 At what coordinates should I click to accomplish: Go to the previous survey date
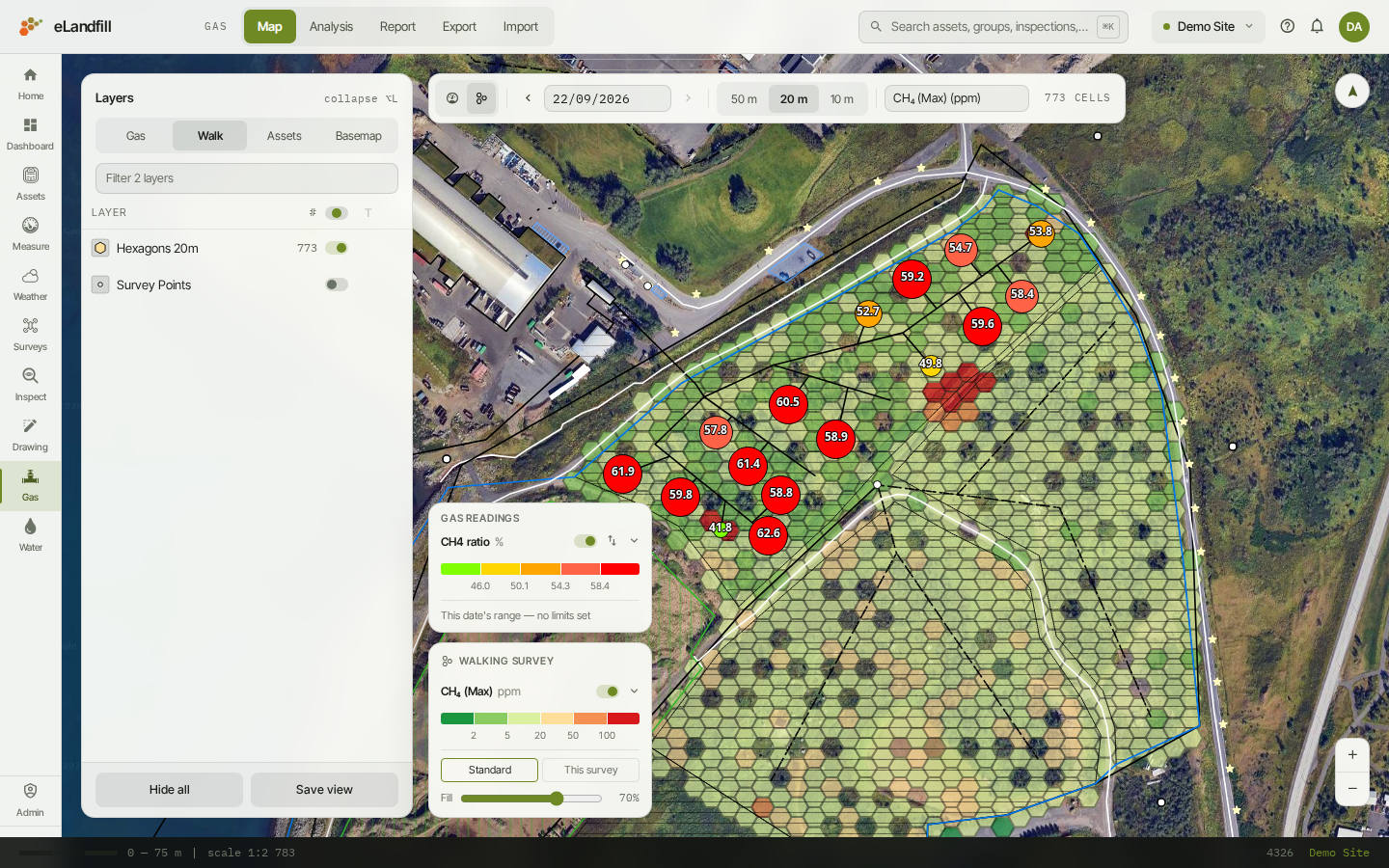pos(528,98)
